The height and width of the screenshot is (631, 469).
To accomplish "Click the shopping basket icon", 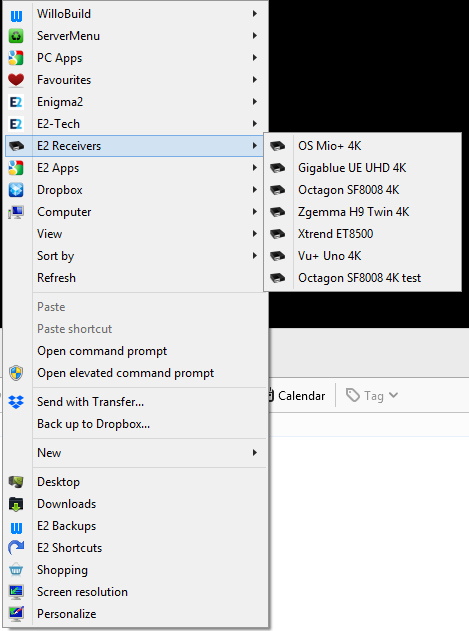I will 16,570.
